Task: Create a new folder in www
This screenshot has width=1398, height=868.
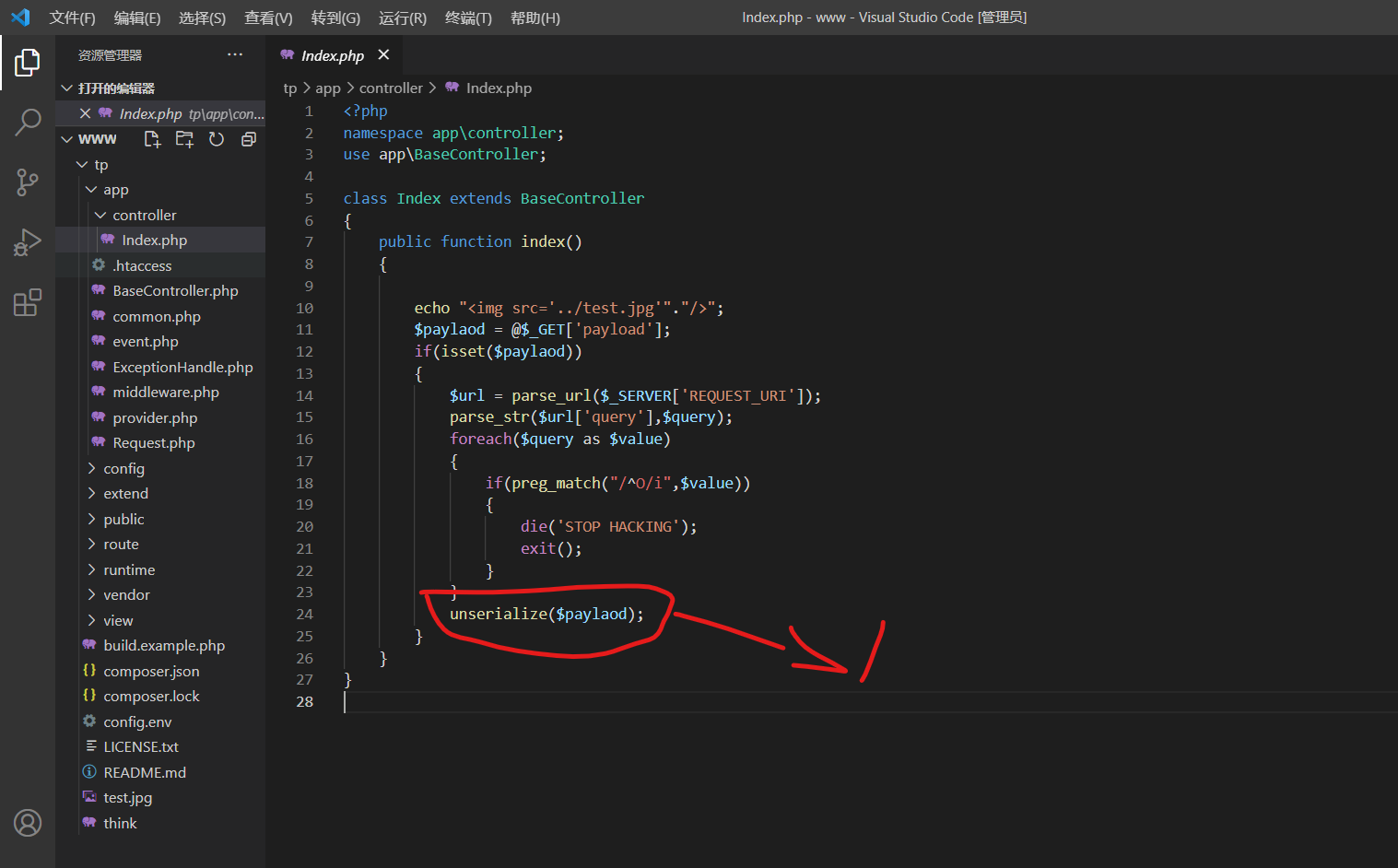Action: [184, 139]
